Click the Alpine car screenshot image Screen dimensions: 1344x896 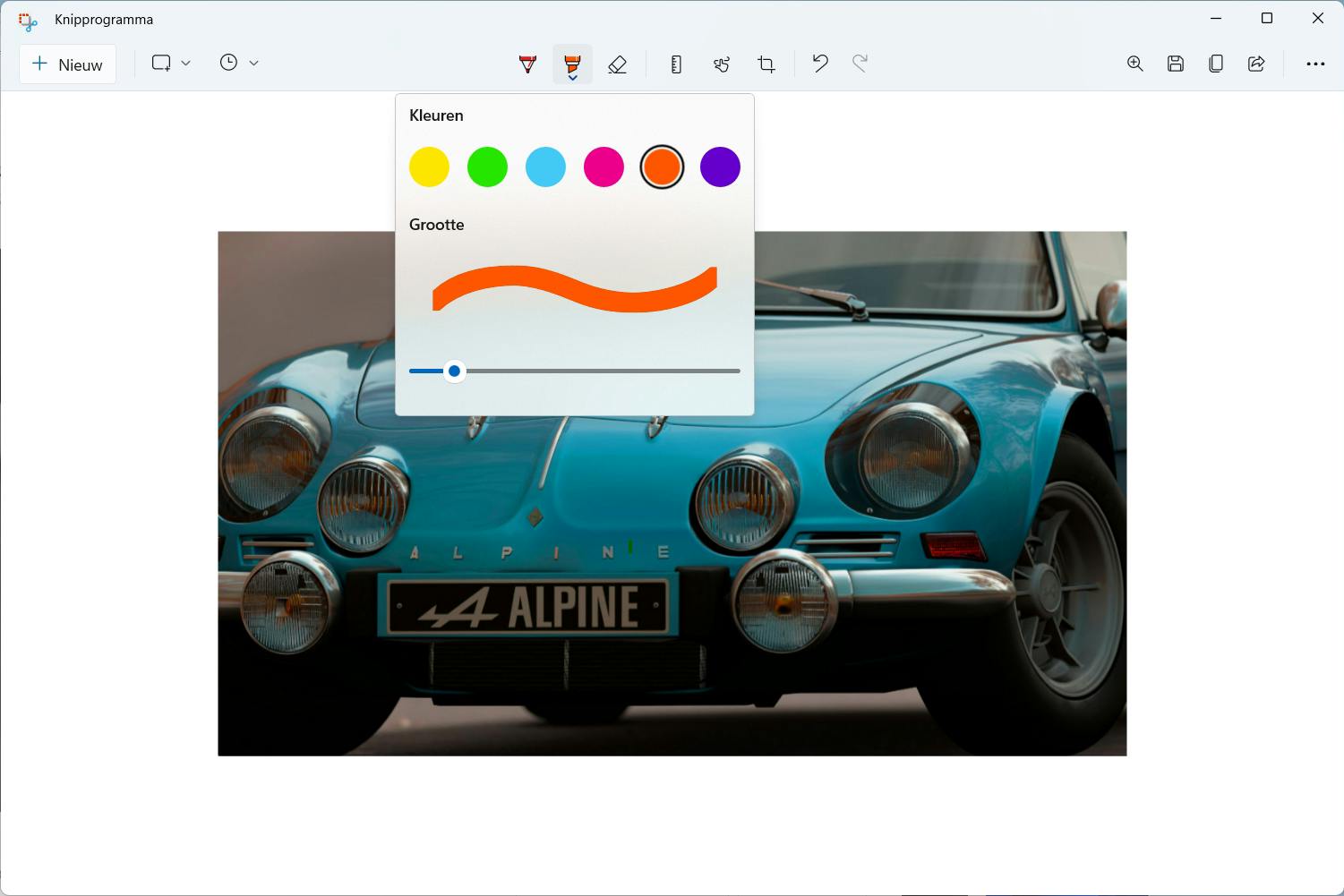tap(672, 494)
